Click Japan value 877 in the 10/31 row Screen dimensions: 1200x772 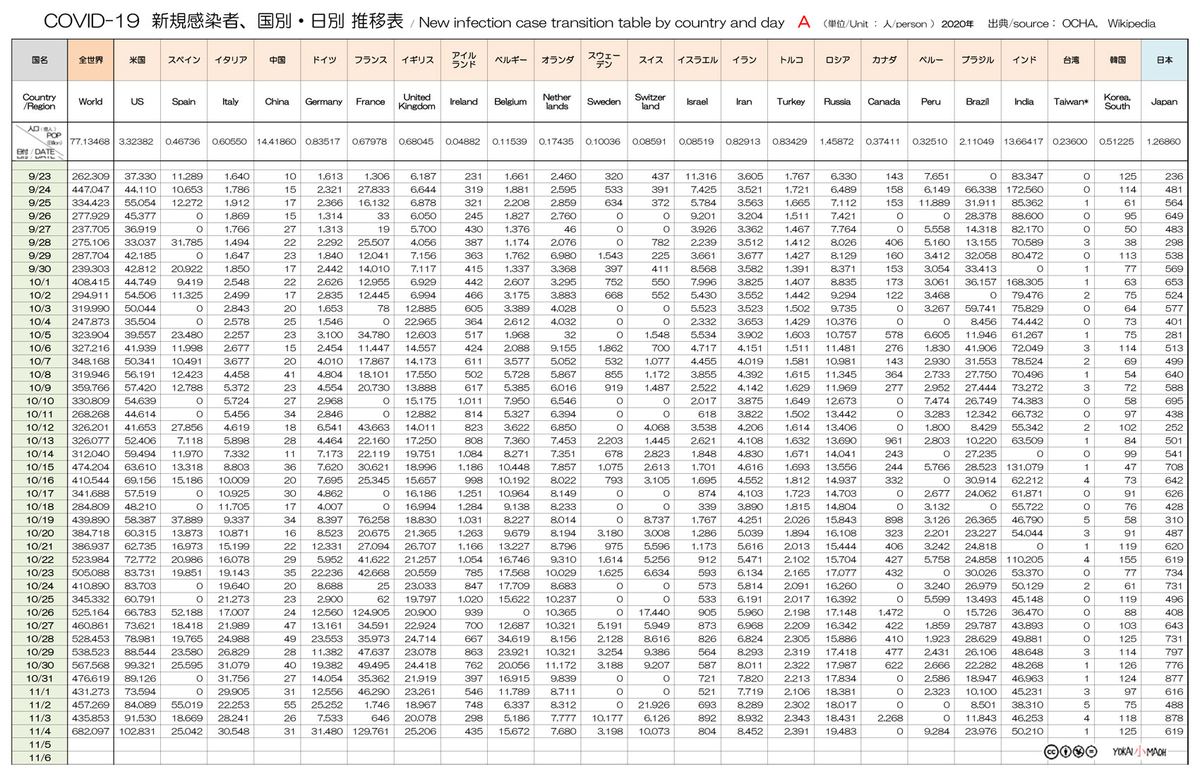[1170, 679]
